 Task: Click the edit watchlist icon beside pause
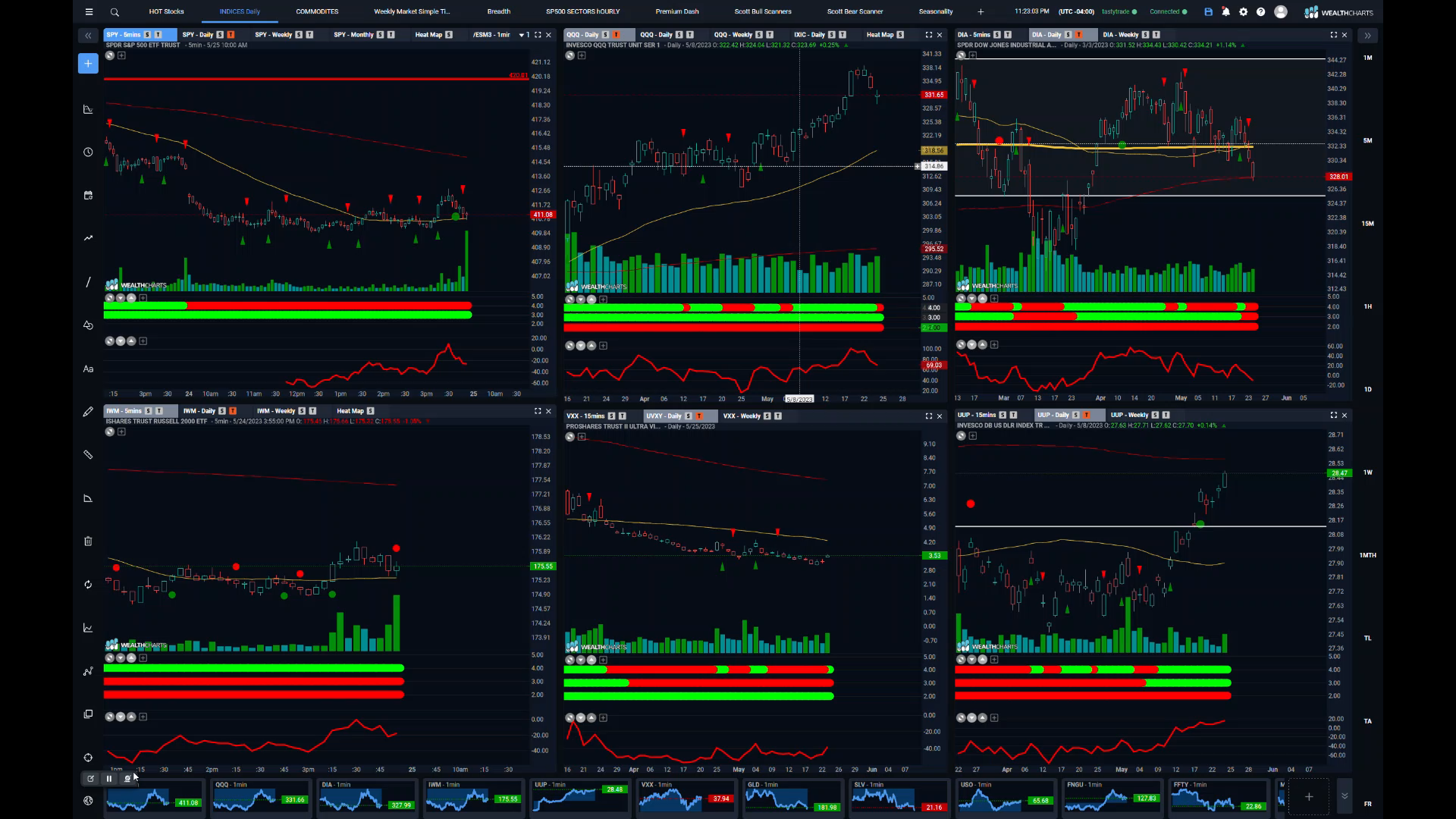tap(90, 779)
